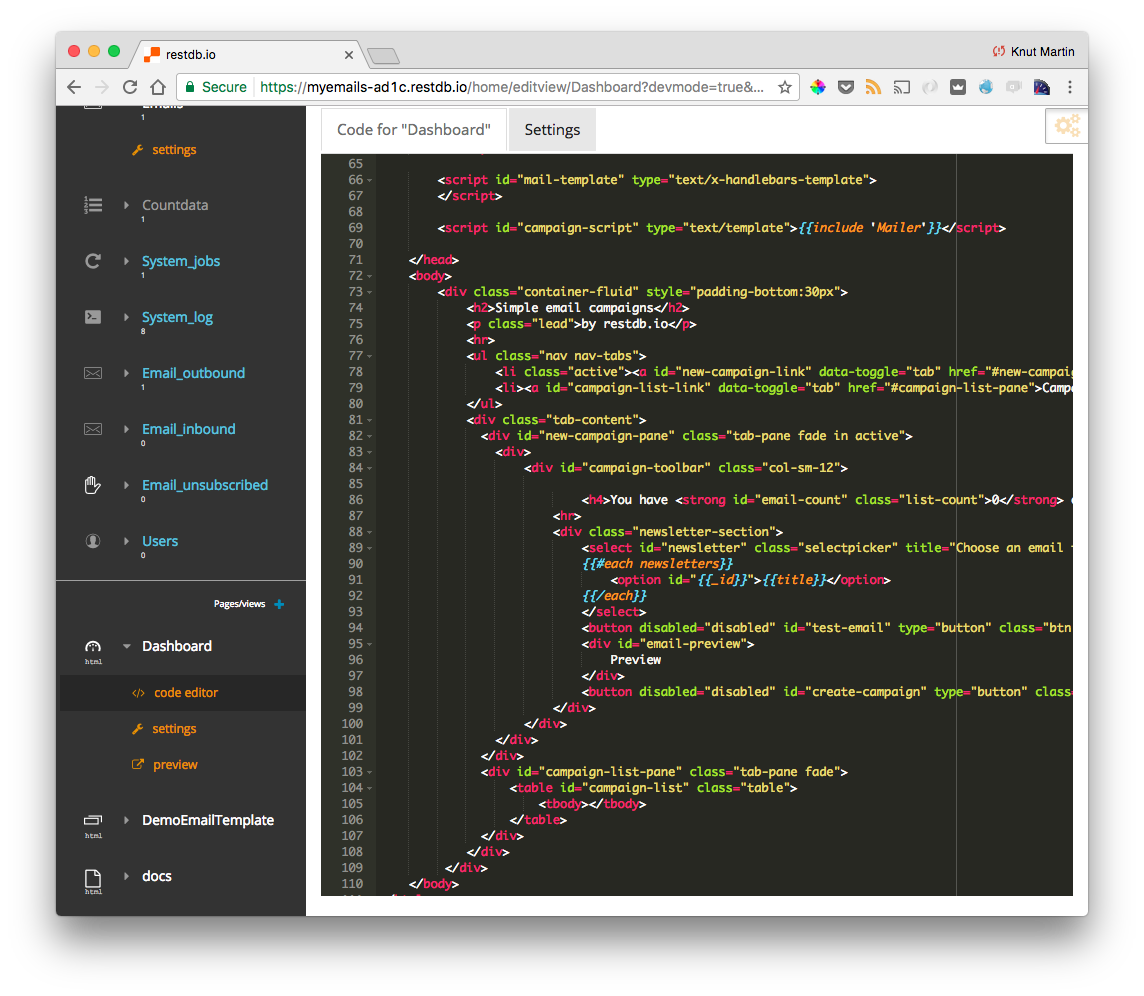The width and height of the screenshot is (1144, 996).
Task: Add a new page with the plus icon
Action: click(x=279, y=604)
